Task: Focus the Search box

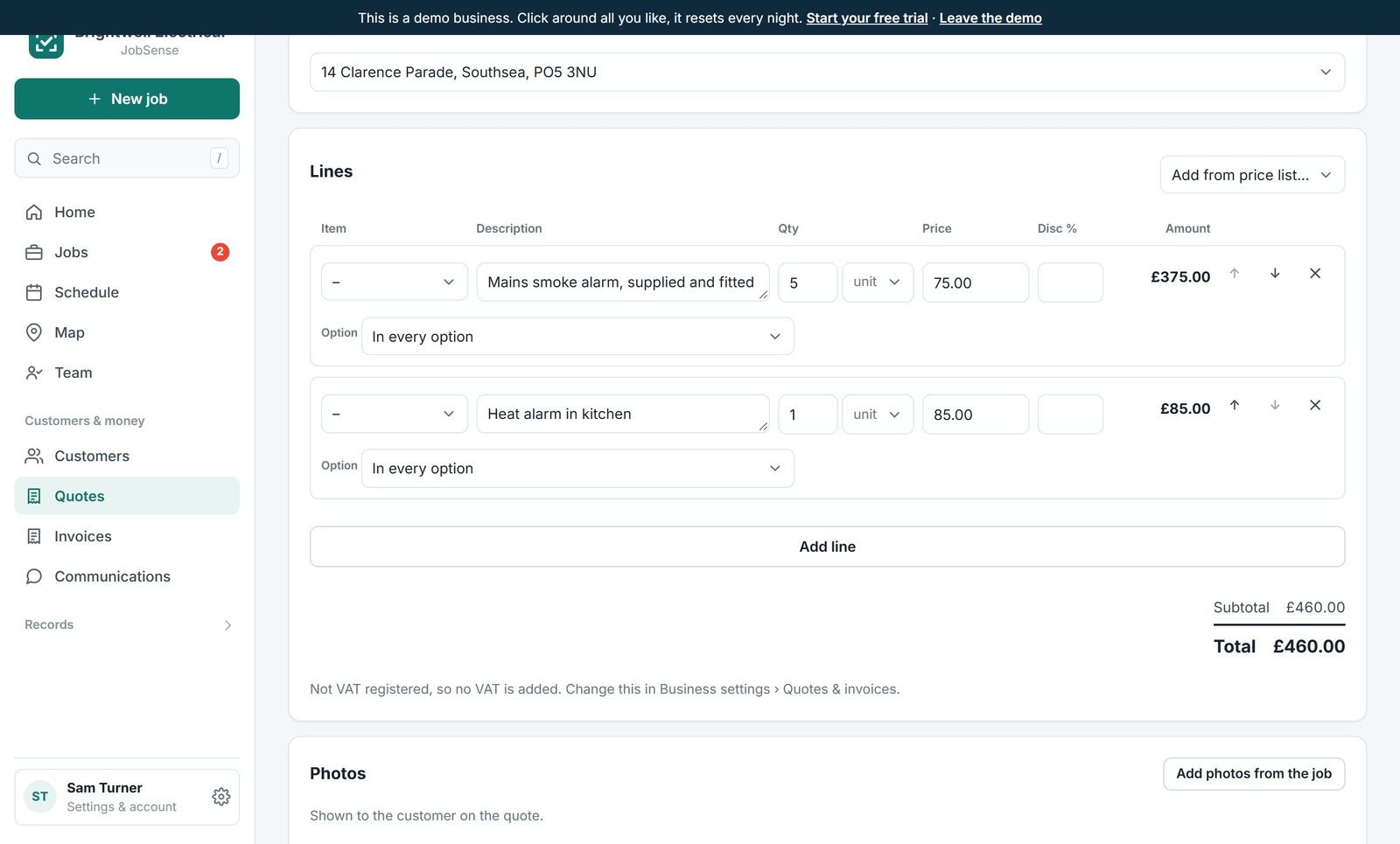Action: [127, 158]
